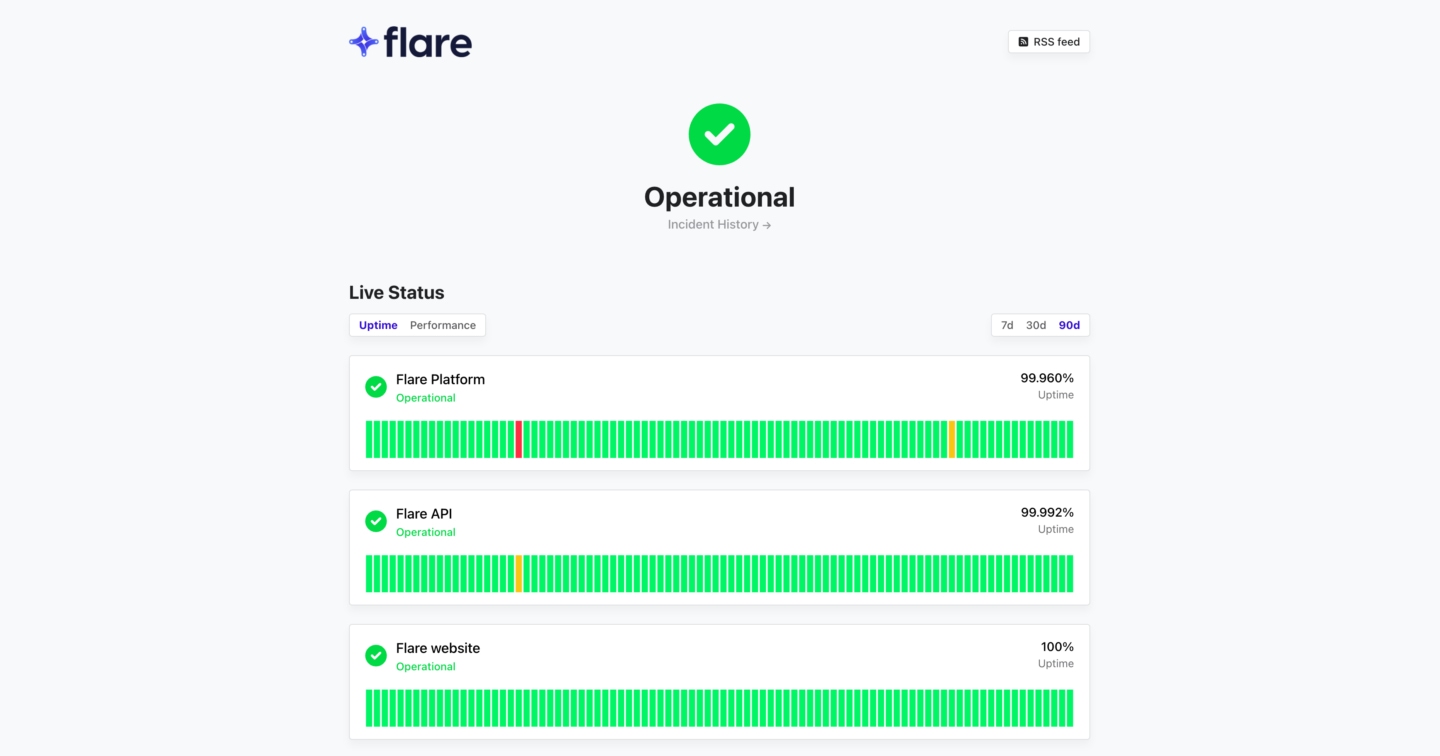Click the green Operational checkmark icon
1440x756 pixels.
(x=719, y=133)
